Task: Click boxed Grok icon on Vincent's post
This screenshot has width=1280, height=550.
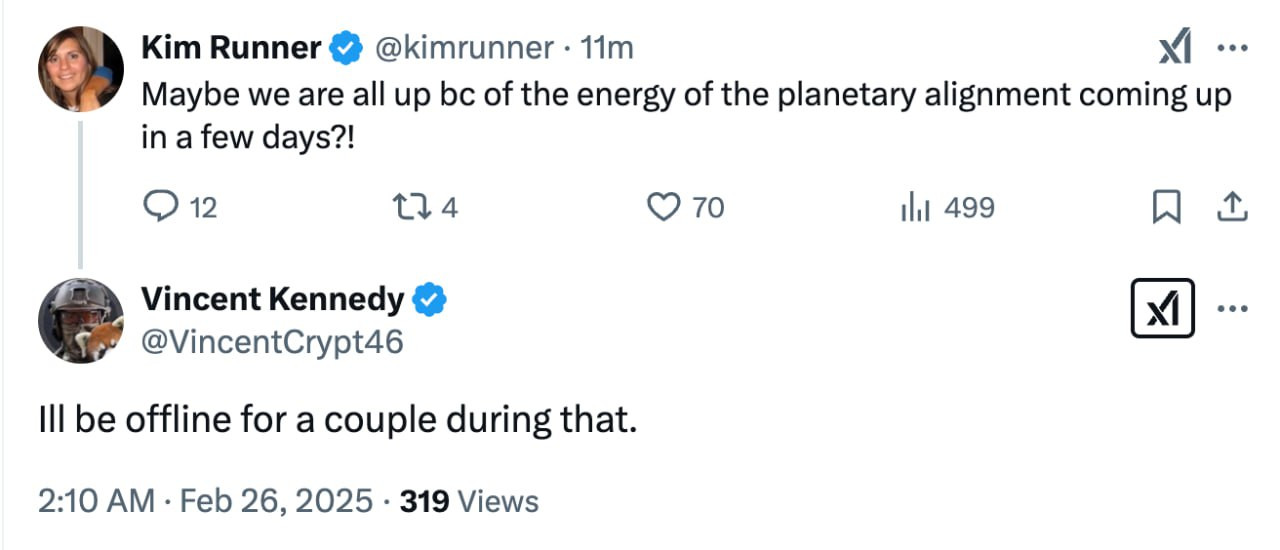Action: pos(1161,308)
